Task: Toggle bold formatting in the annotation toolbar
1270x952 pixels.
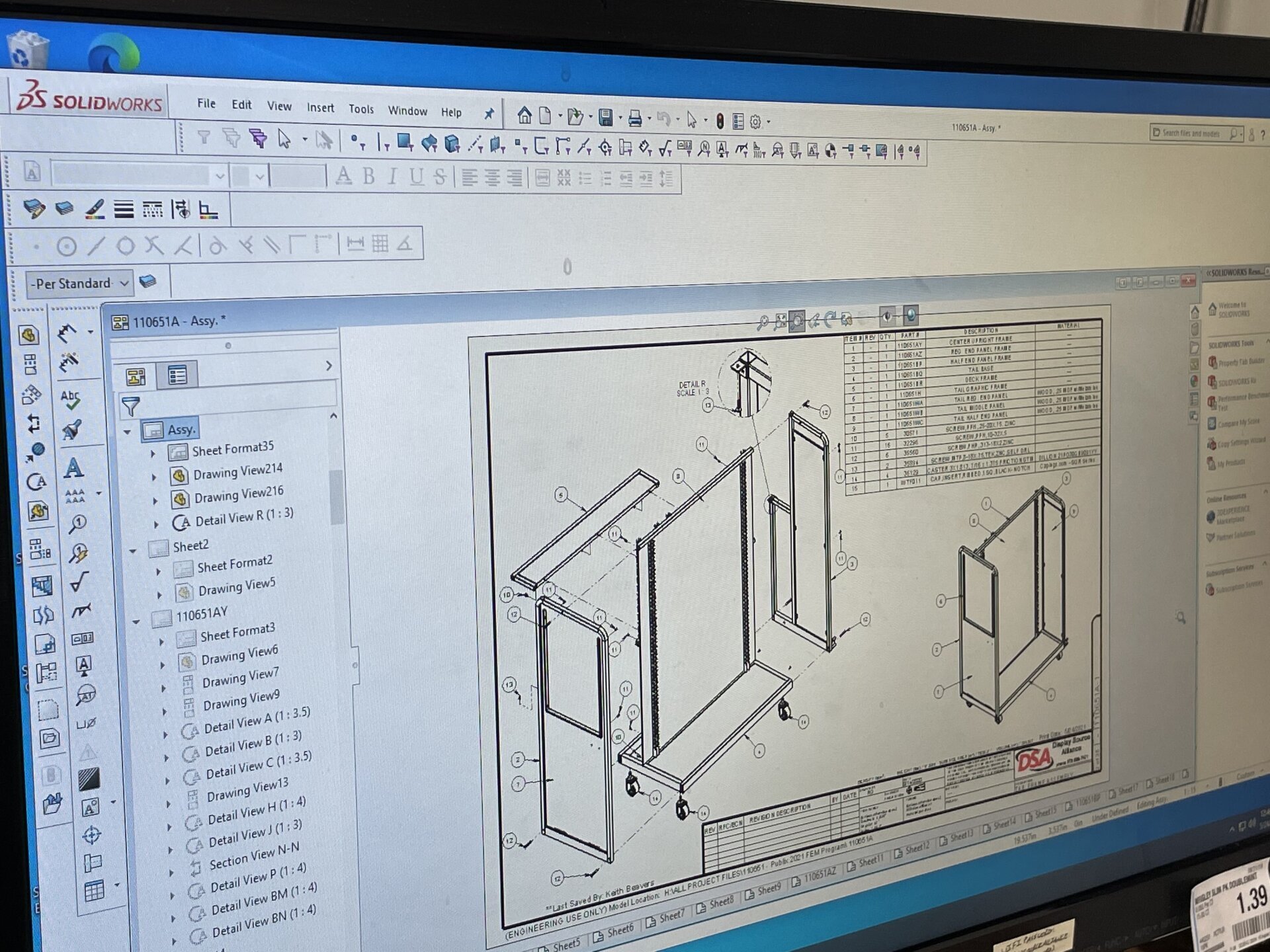Action: pos(367,177)
